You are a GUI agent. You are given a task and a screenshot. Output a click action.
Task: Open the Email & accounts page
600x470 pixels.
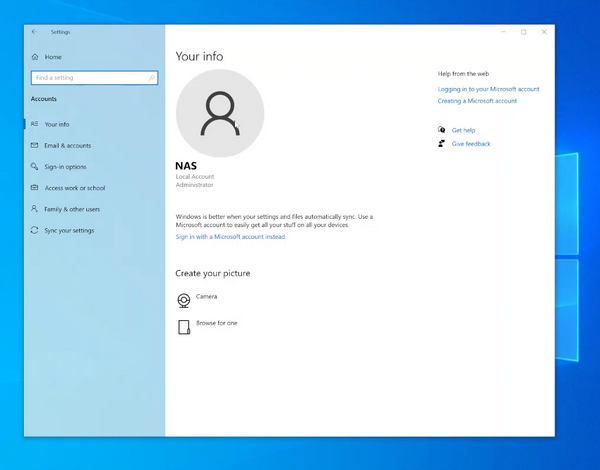(67, 146)
